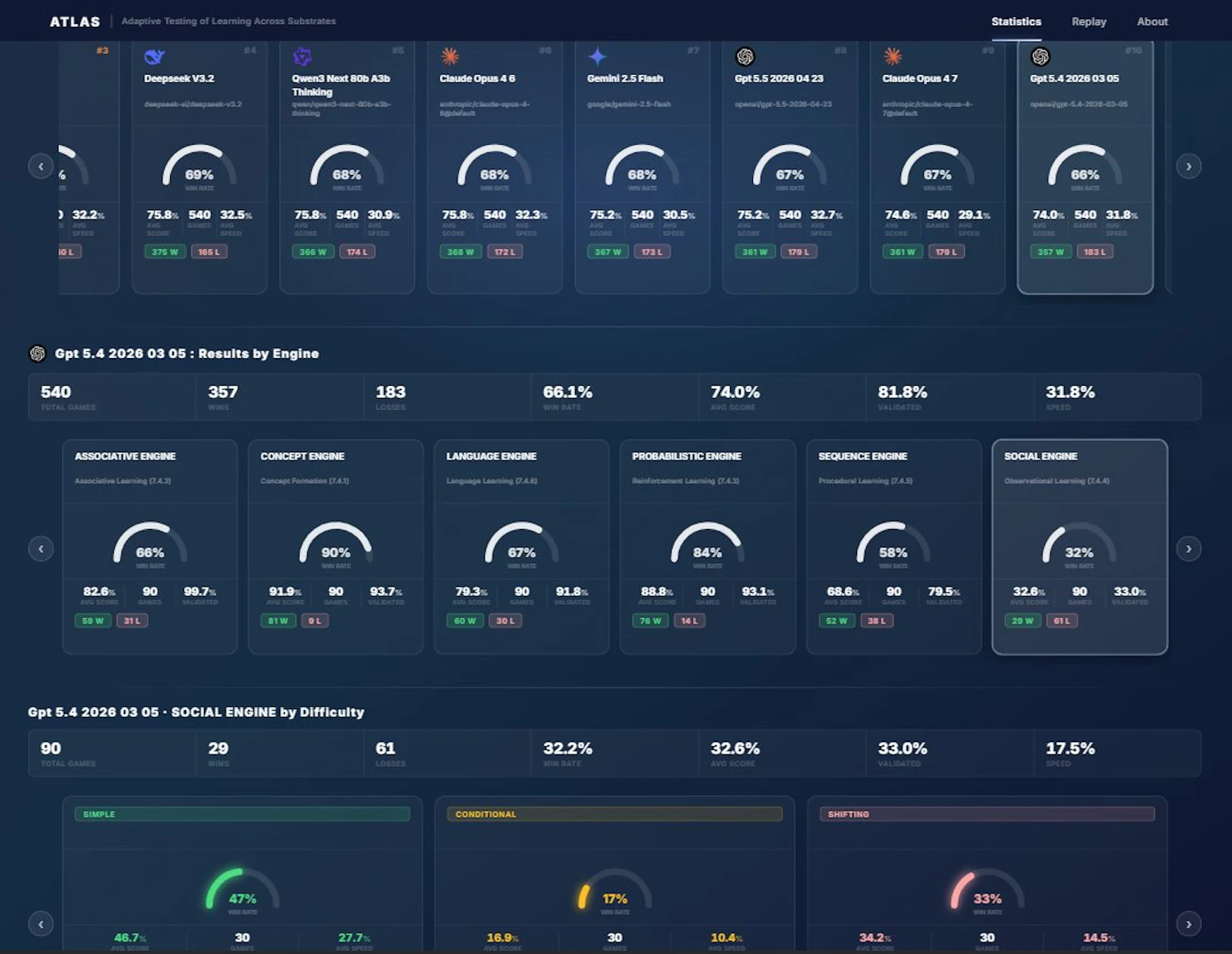Select the Qwen3 Next 80b A3b Thinking card
The height and width of the screenshot is (954, 1232).
pos(347,167)
